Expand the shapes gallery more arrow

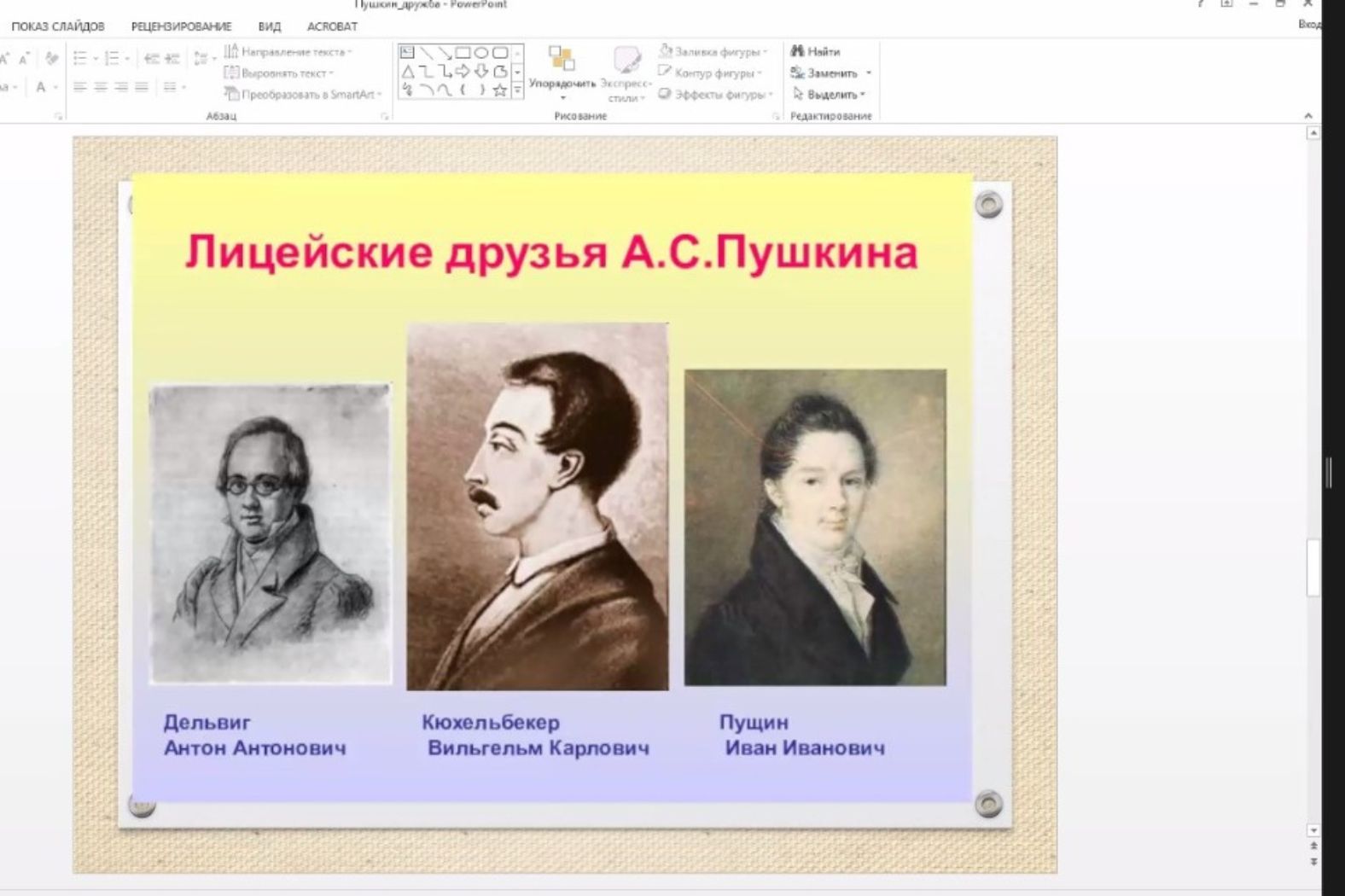(517, 90)
